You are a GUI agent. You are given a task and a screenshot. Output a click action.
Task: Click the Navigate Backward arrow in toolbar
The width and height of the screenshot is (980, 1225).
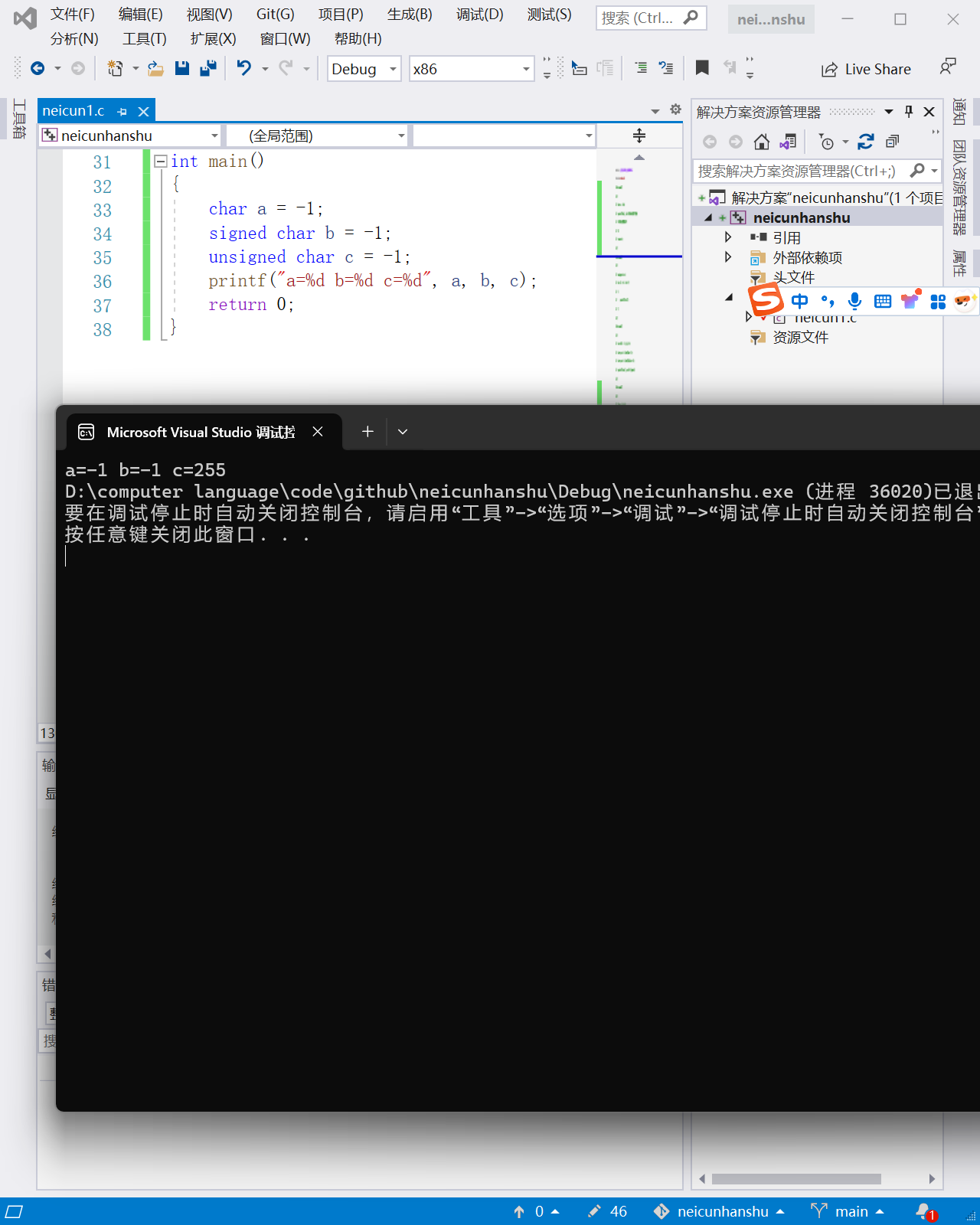(x=37, y=69)
